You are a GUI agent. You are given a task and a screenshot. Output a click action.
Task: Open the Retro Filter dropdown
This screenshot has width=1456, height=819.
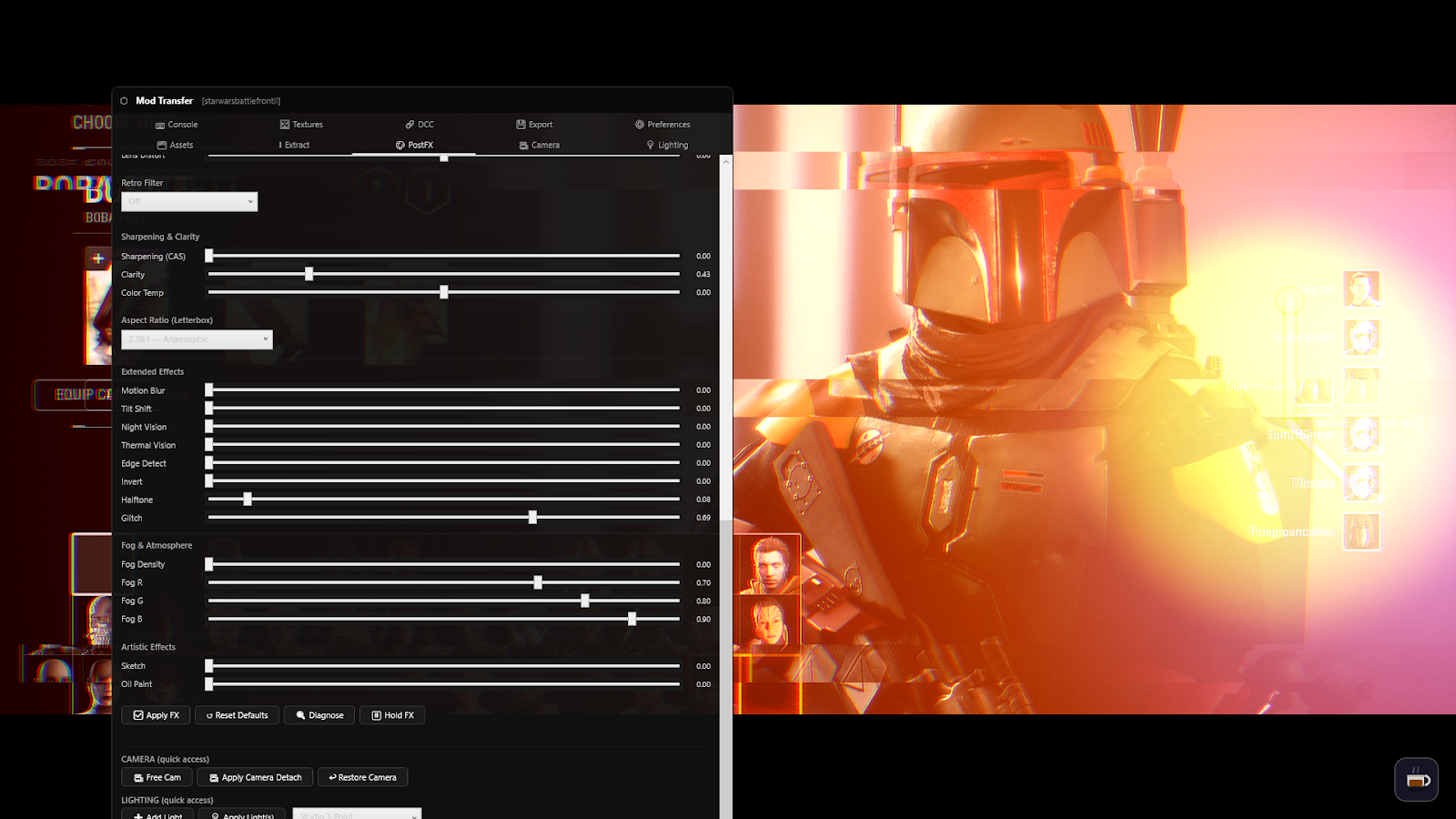[189, 201]
